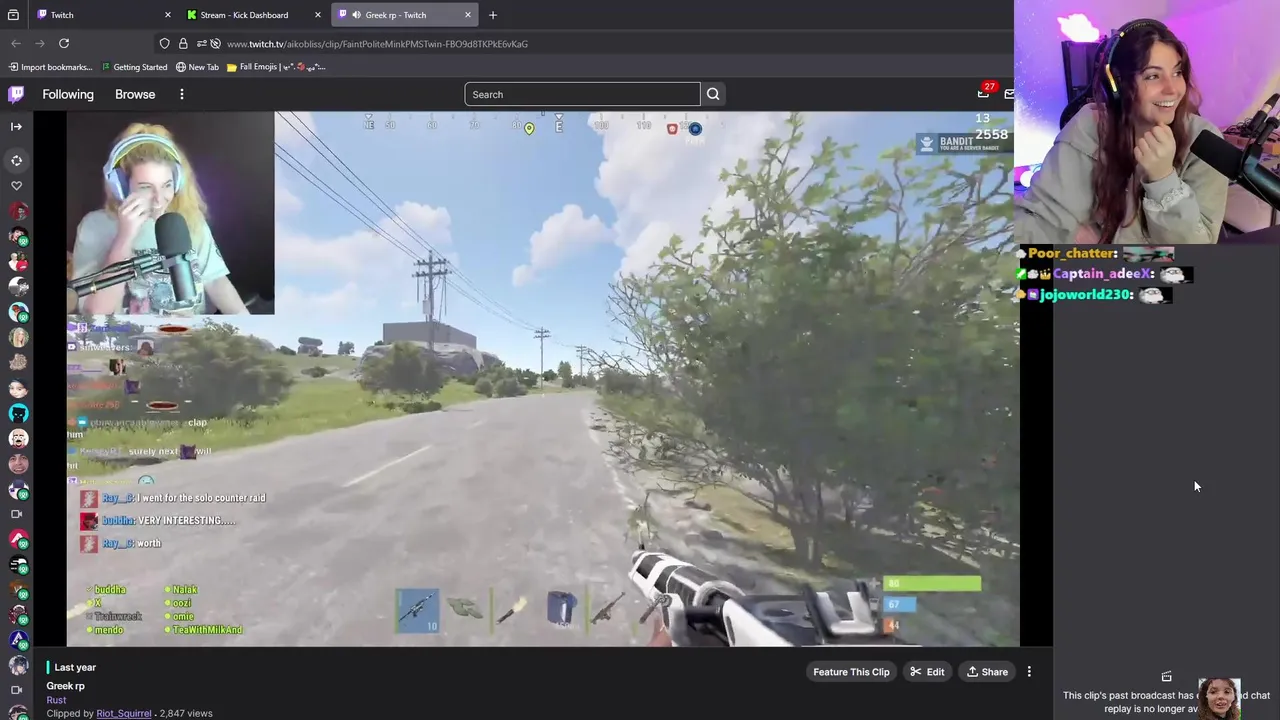Open clip more options vertical dots
Image resolution: width=1280 pixels, height=720 pixels.
coord(1029,672)
